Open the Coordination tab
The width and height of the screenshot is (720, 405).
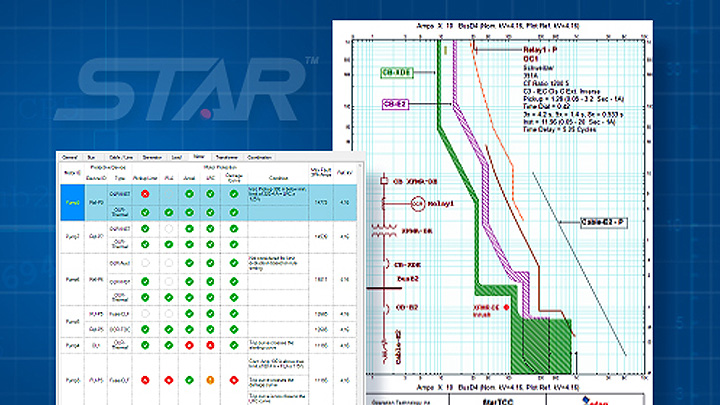click(x=259, y=158)
